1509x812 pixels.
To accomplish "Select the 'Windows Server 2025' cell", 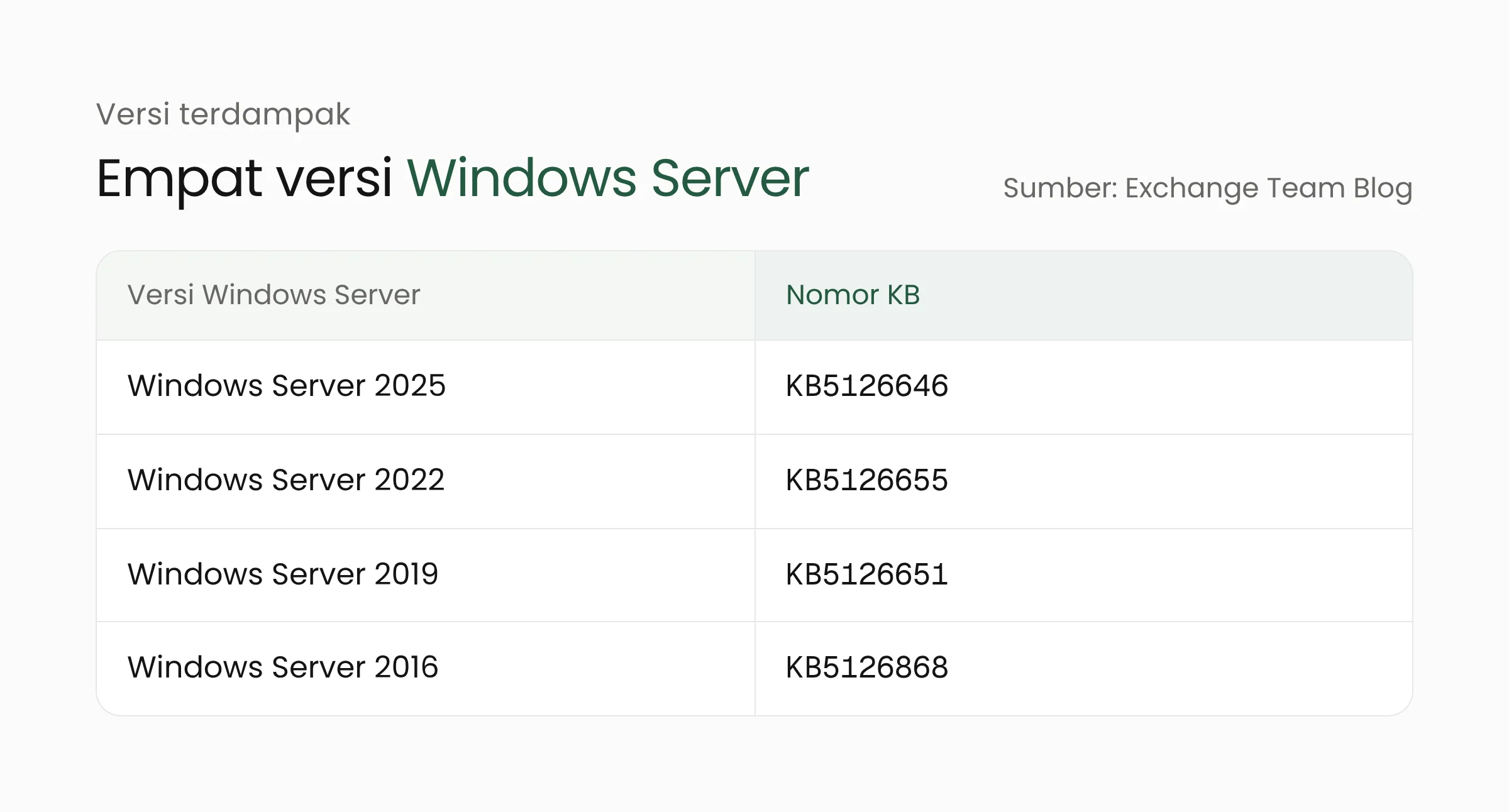I will click(426, 387).
